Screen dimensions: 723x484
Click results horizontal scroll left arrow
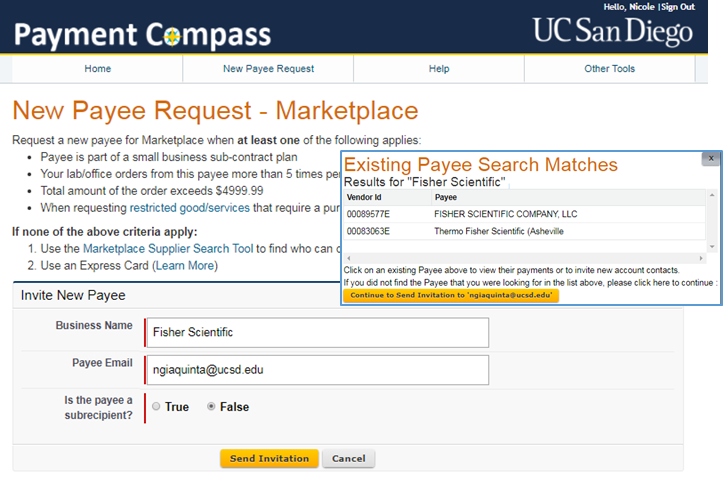[349, 258]
